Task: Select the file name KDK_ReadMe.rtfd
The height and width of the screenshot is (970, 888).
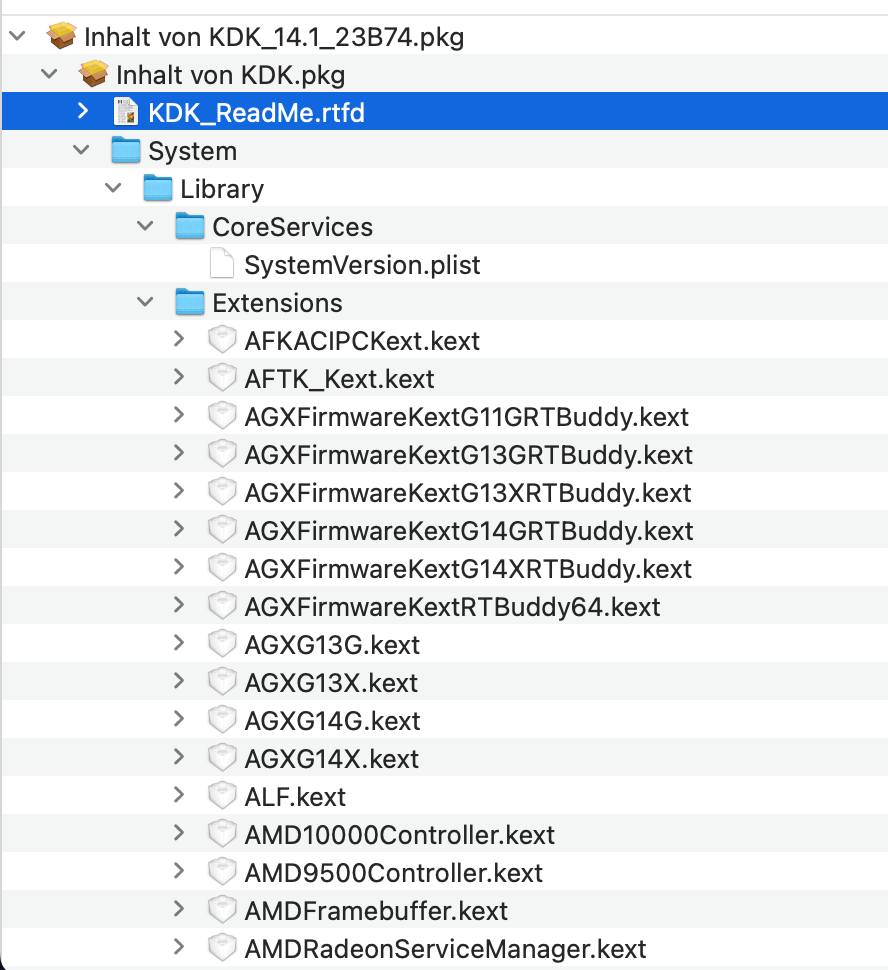Action: pos(256,113)
